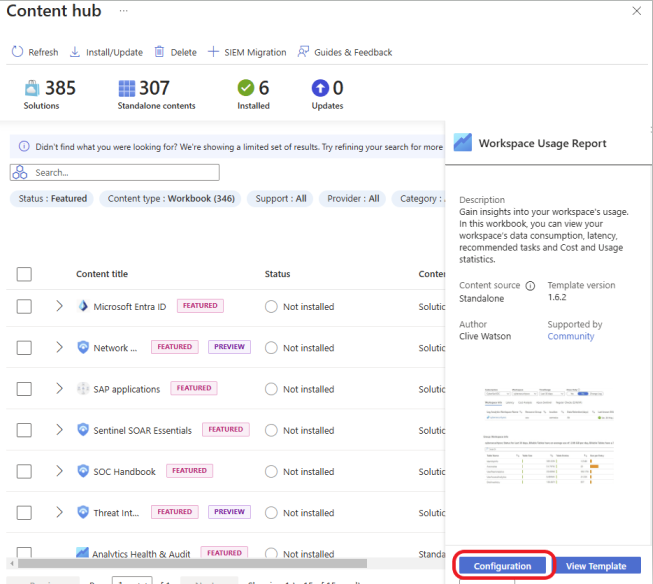Click SIEM Migration in the toolbar

[255, 52]
